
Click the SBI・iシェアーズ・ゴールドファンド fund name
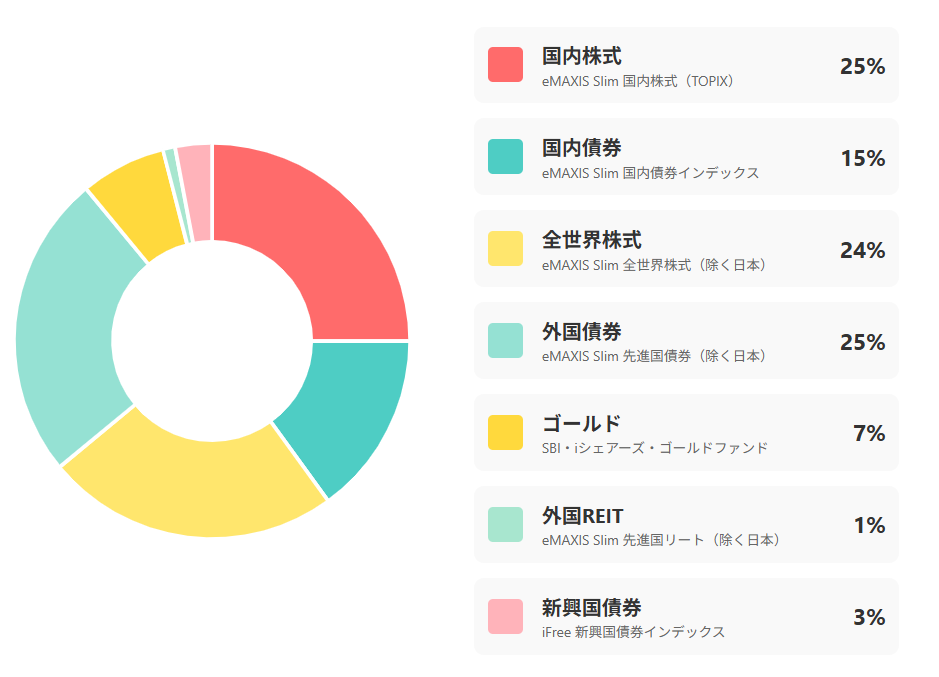[655, 448]
